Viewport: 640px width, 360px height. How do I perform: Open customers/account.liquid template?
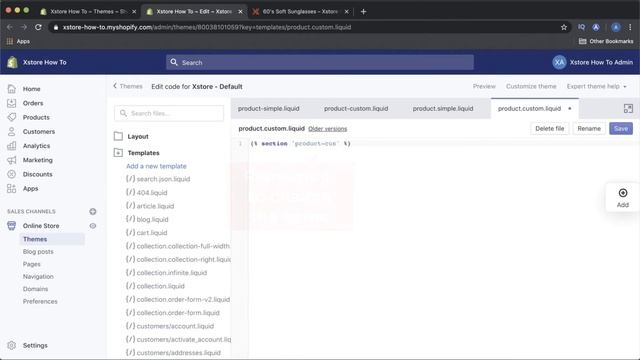(x=170, y=326)
